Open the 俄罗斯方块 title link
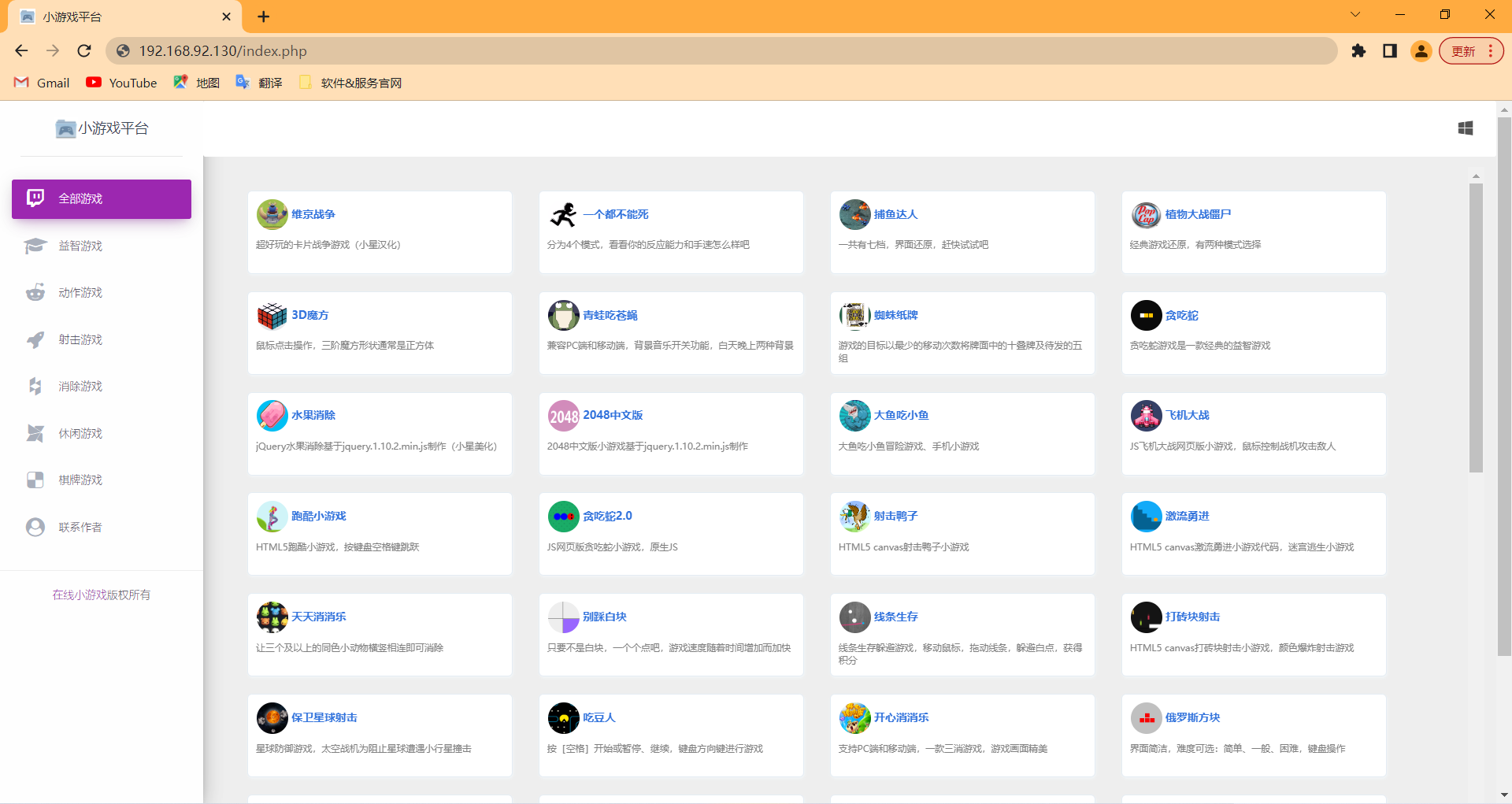The width and height of the screenshot is (1512, 804). click(x=1192, y=717)
